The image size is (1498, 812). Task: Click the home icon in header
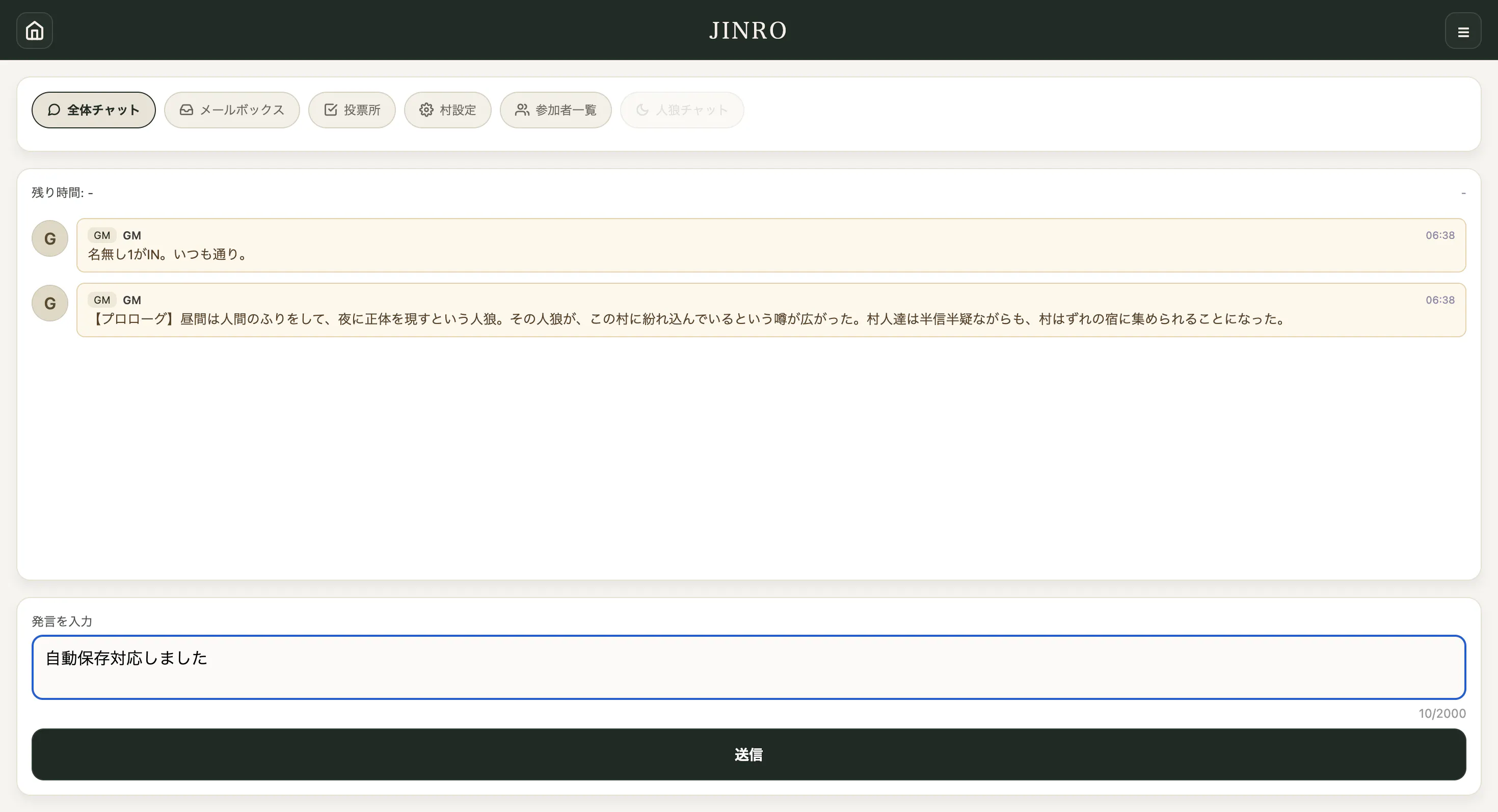34,30
